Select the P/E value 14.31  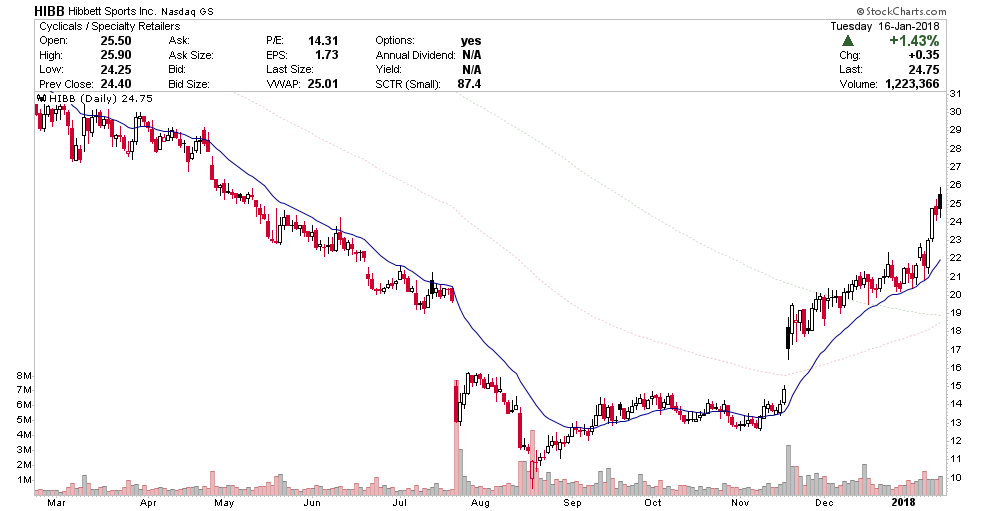tap(323, 41)
